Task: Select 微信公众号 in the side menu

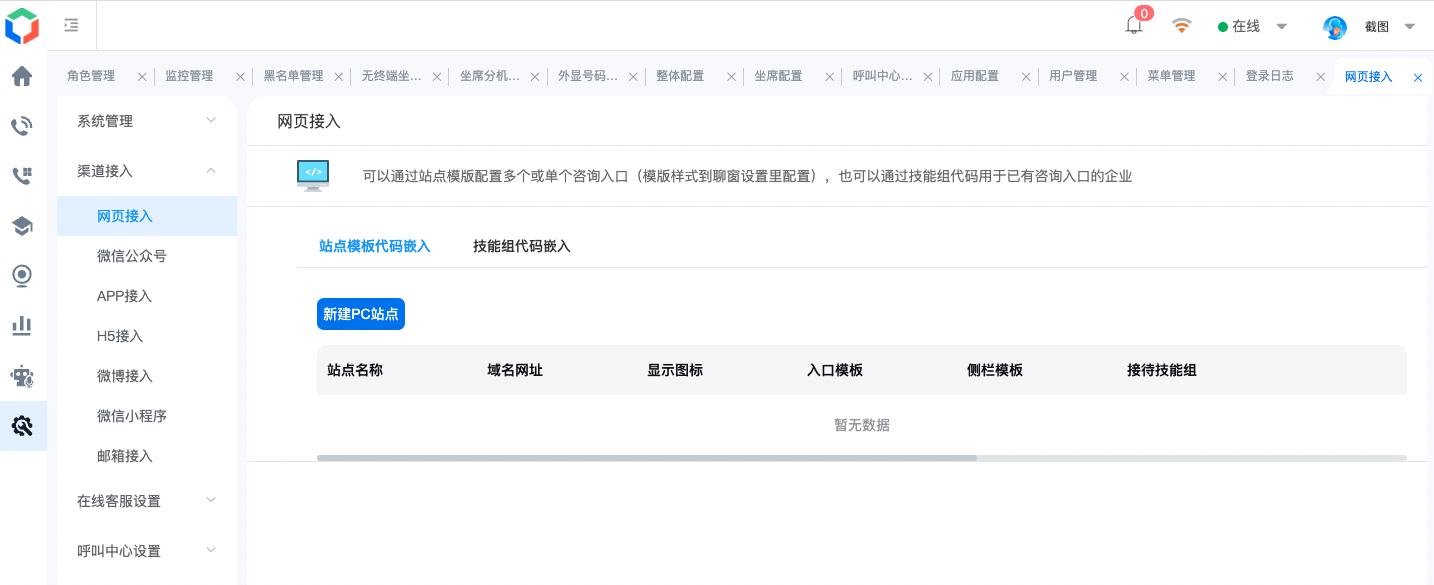Action: (x=147, y=256)
